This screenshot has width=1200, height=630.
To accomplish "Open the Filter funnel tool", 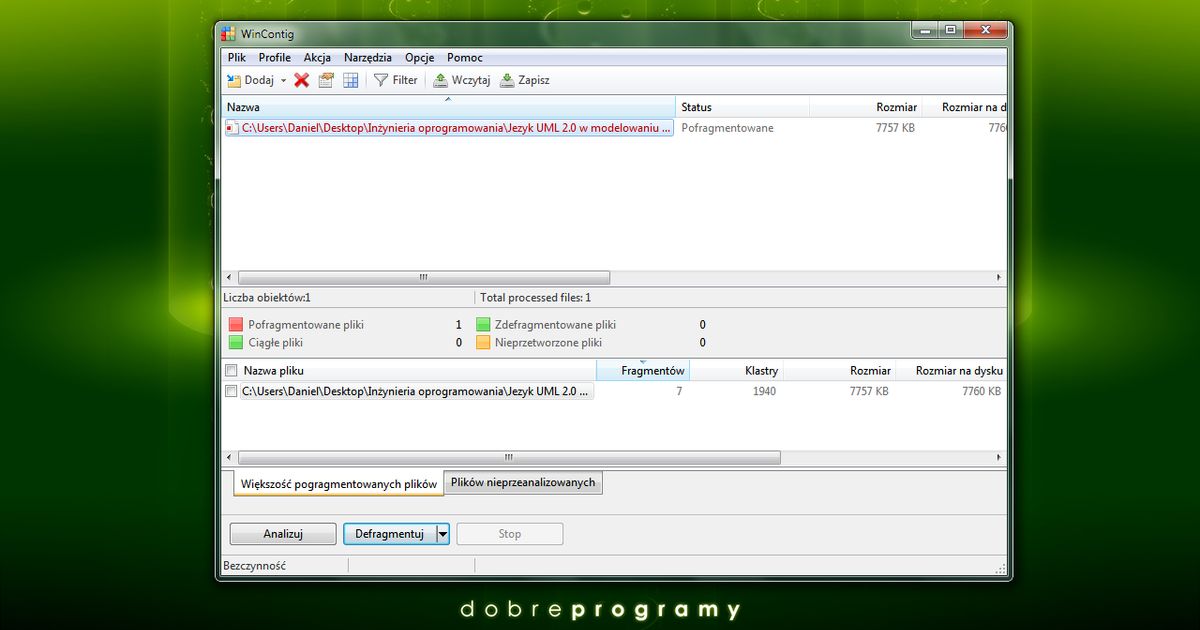I will (x=396, y=80).
